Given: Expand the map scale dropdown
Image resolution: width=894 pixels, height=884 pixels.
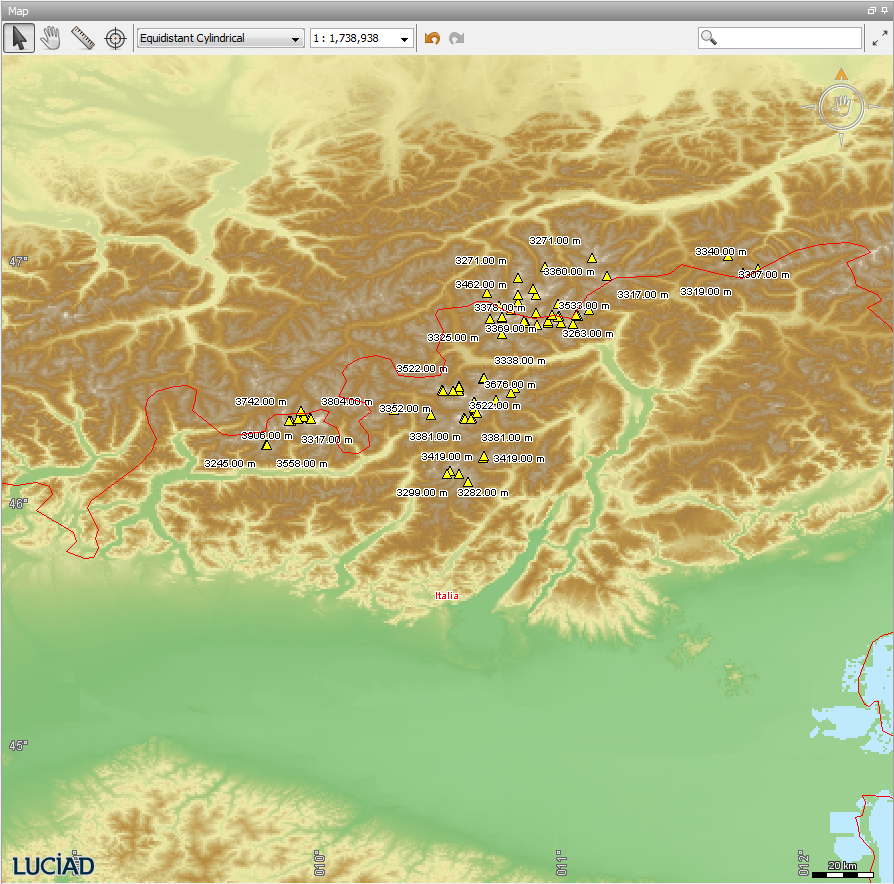Looking at the screenshot, I should [361, 39].
